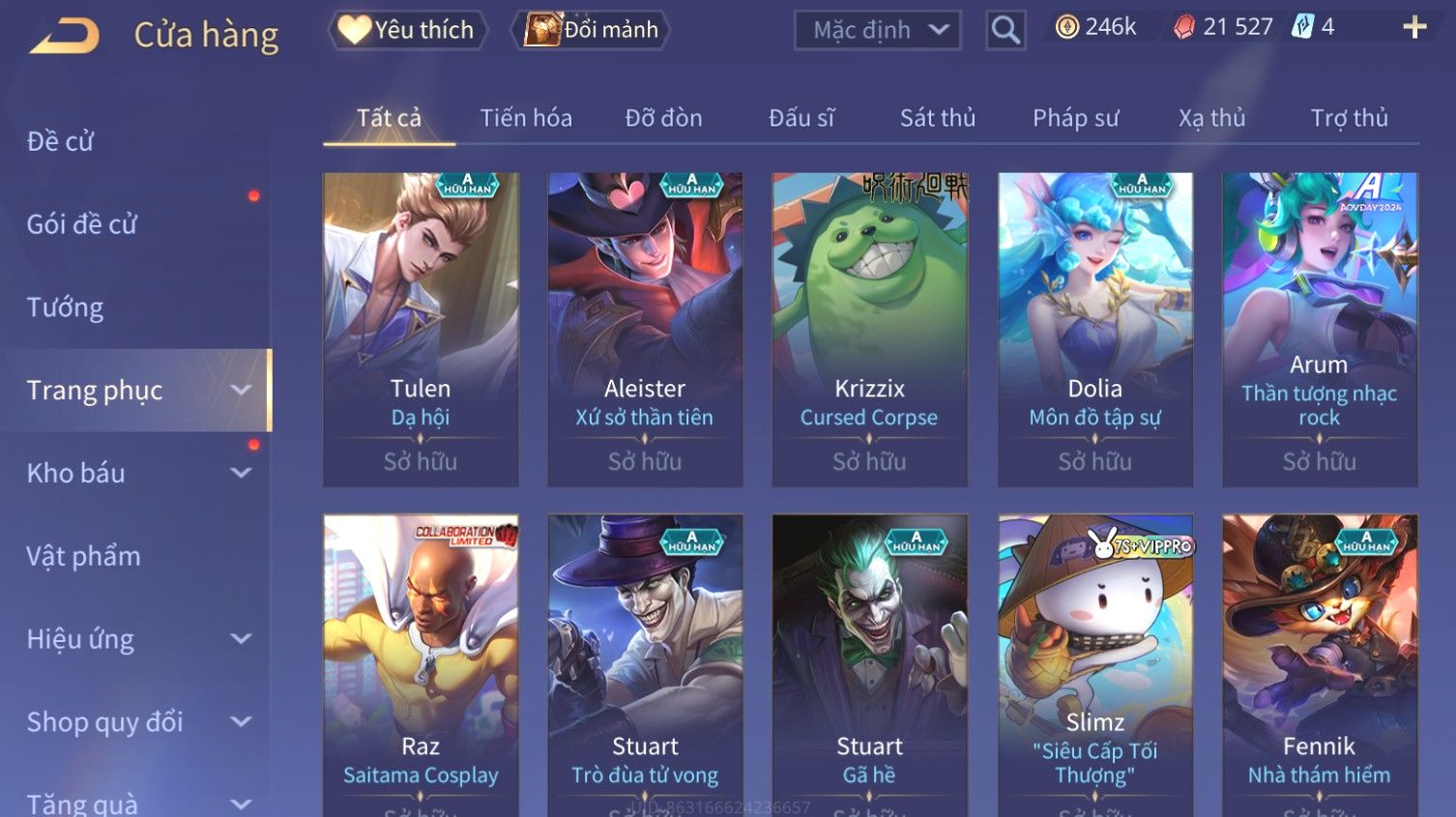The image size is (1456, 817).
Task: Open the Raz Saitama Cosplay skin card
Action: [x=421, y=665]
